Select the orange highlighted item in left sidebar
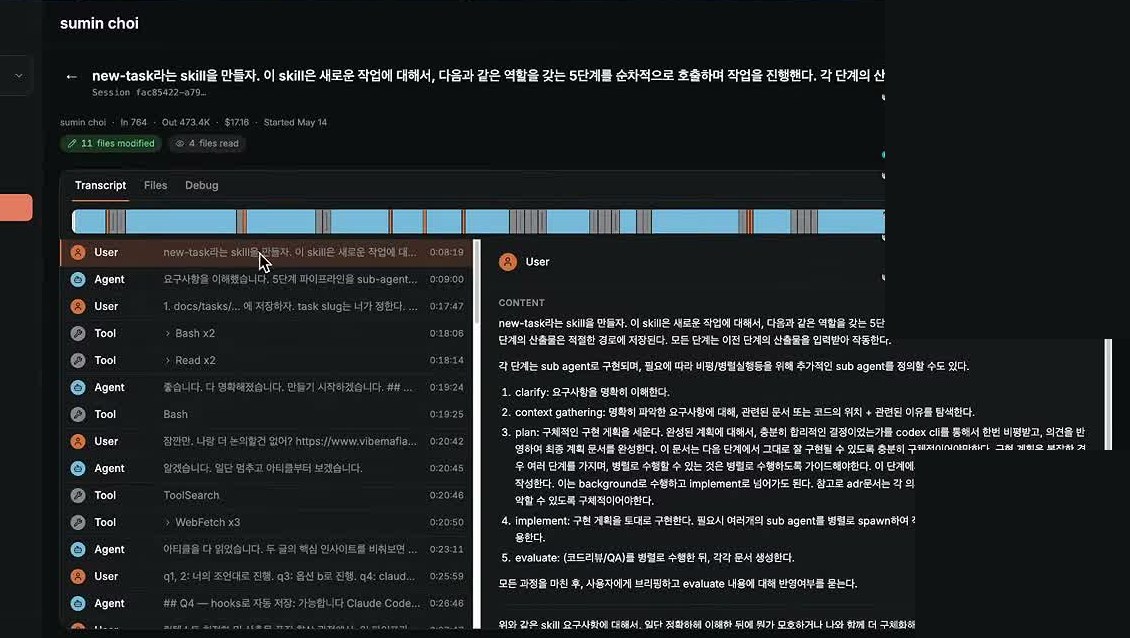The height and width of the screenshot is (638, 1130). pyautogui.click(x=16, y=208)
